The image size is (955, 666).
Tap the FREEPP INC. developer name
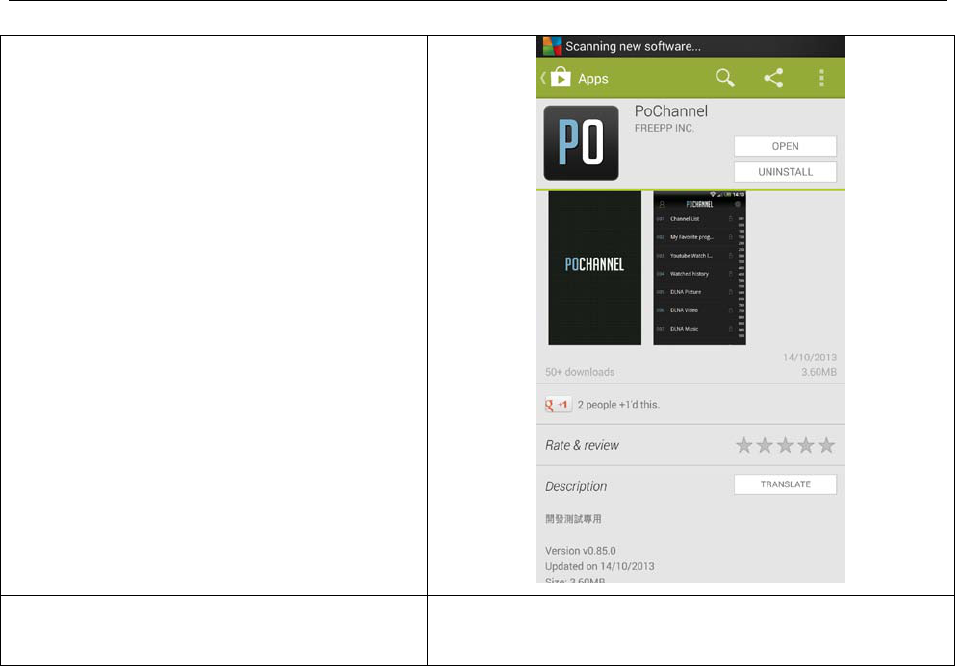coord(664,129)
